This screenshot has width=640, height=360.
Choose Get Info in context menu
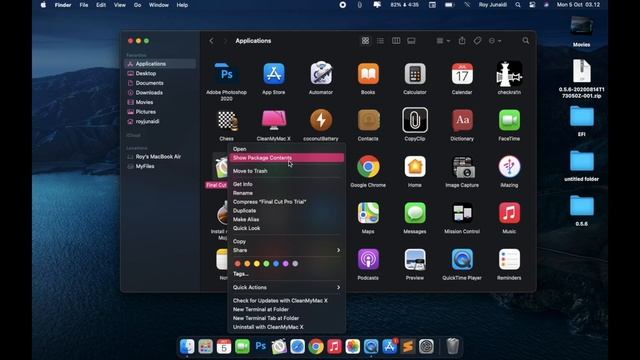click(286, 184)
